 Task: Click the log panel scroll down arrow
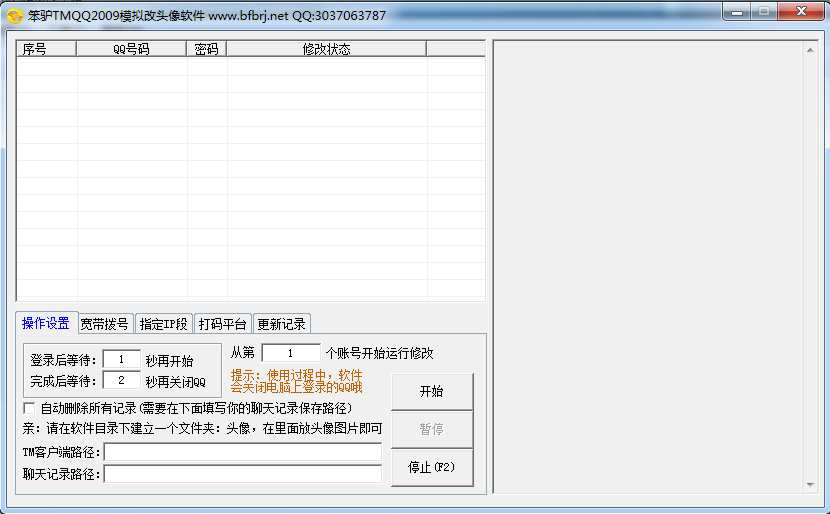tap(810, 485)
